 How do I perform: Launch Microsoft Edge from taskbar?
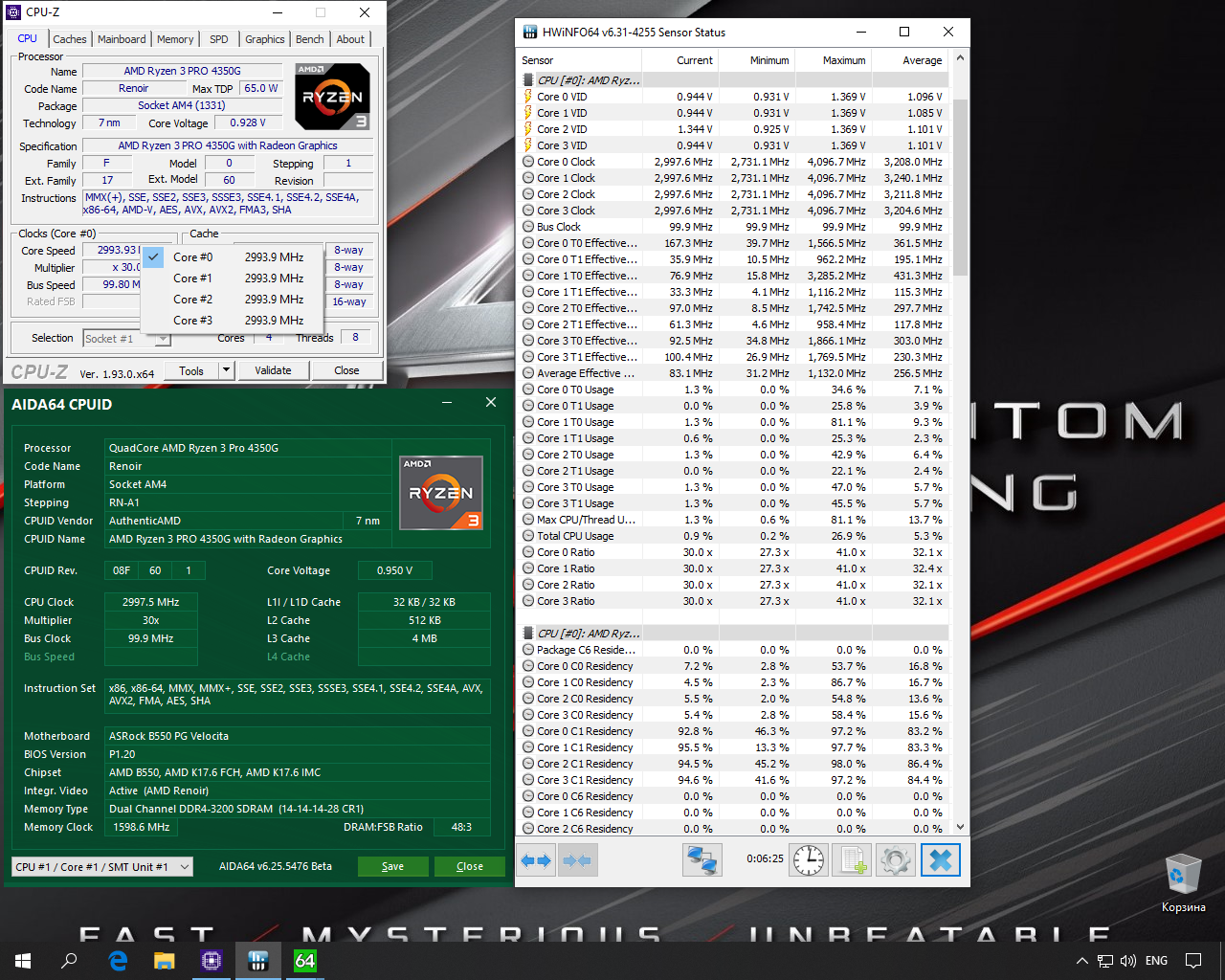pos(118,961)
